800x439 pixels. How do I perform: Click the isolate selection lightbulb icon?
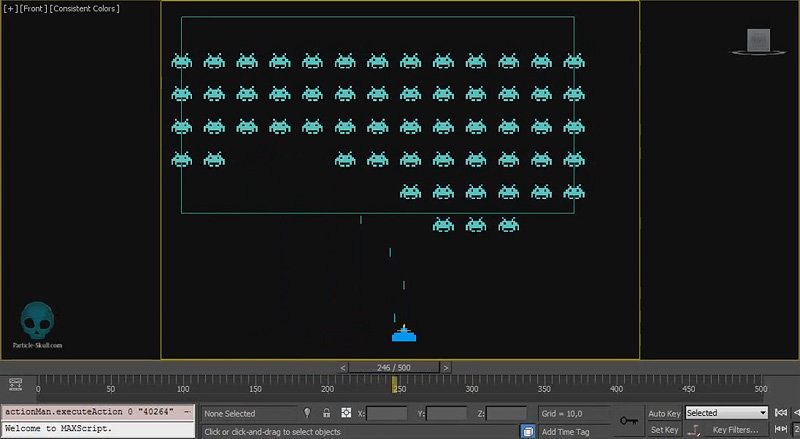tap(307, 413)
